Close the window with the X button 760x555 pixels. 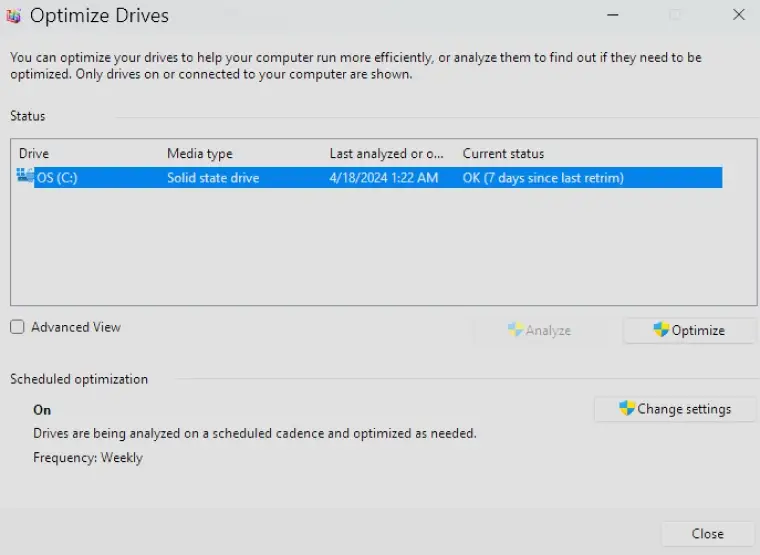click(739, 15)
